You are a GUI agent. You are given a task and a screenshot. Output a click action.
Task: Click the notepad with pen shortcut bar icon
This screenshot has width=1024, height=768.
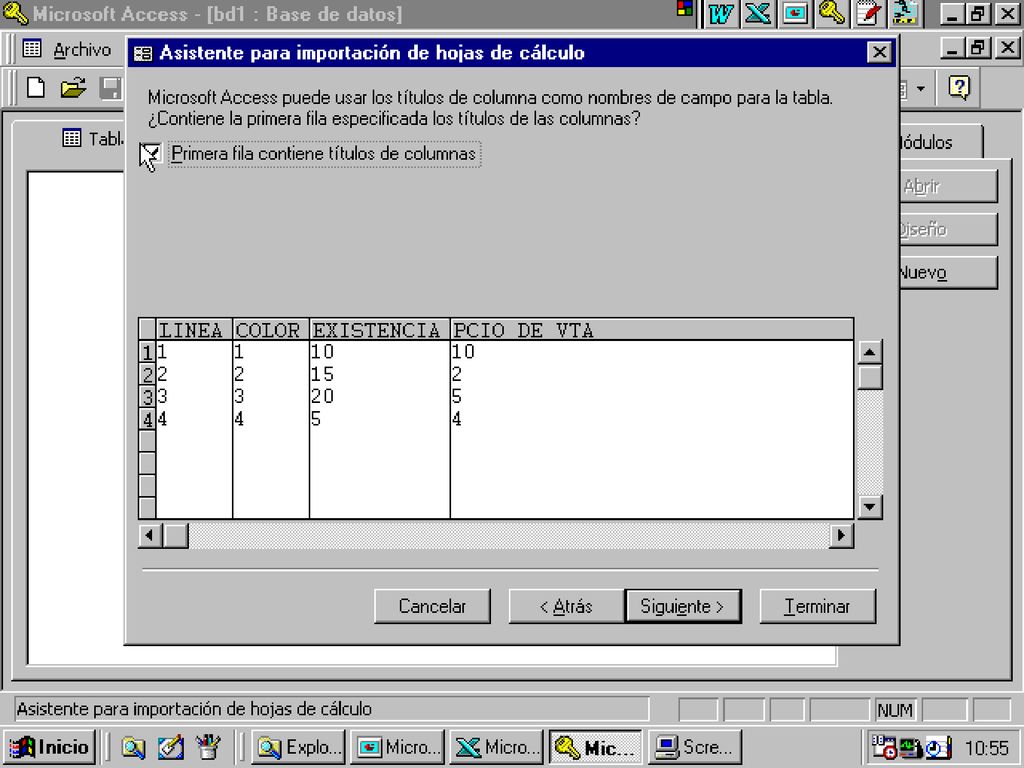pos(869,14)
